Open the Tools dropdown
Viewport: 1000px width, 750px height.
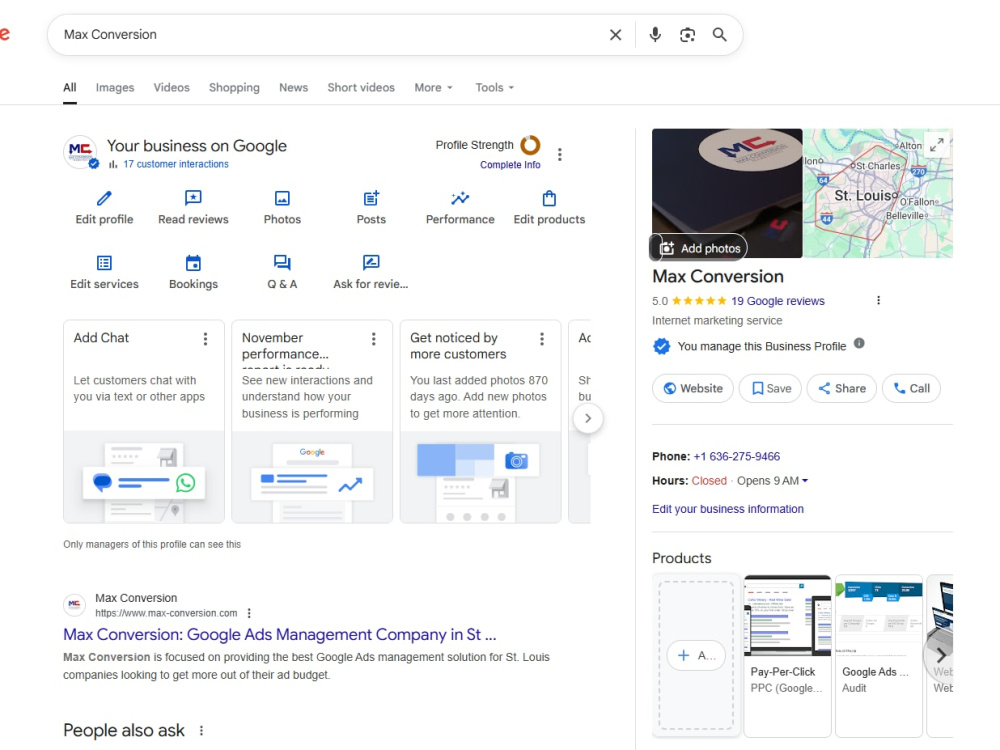pos(494,87)
